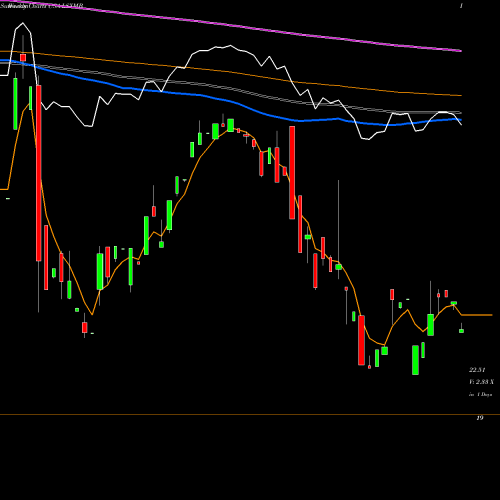The image size is (500, 500).
Task: Click the 22.51 price value
Action: (477, 370)
